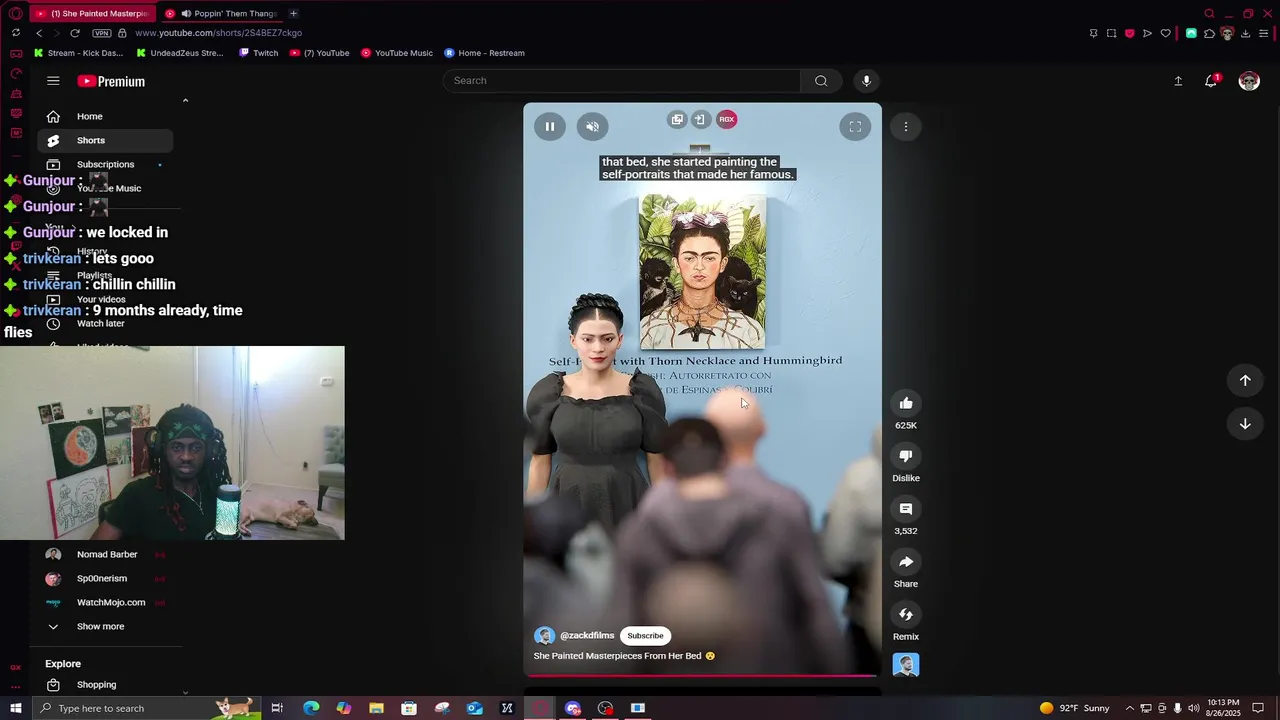1280x720 pixels.
Task: Click the heart bookmark icon in the toolbar
Action: pyautogui.click(x=1165, y=33)
